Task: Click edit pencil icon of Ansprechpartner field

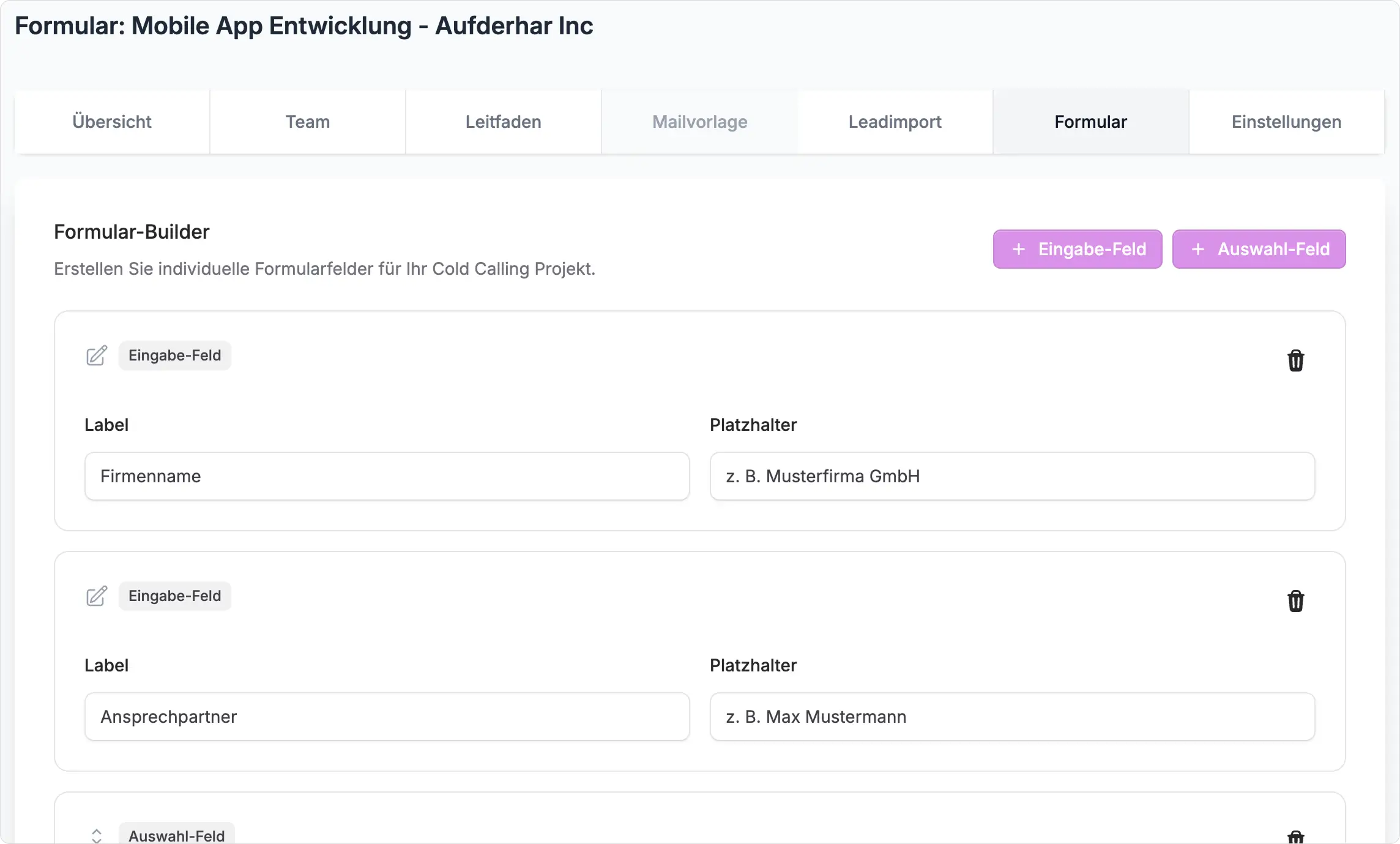Action: point(97,596)
